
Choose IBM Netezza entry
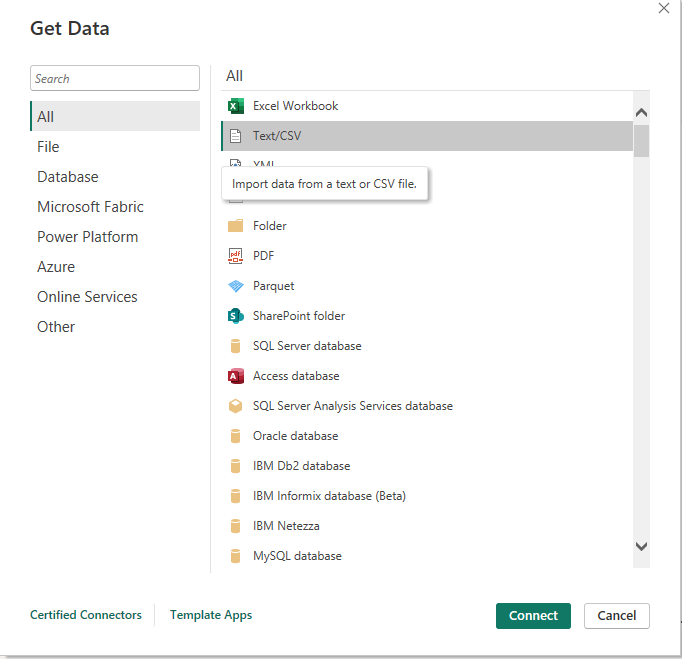click(x=427, y=526)
